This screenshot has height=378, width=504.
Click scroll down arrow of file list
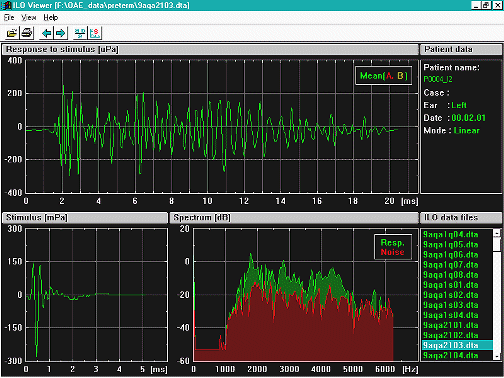497,356
